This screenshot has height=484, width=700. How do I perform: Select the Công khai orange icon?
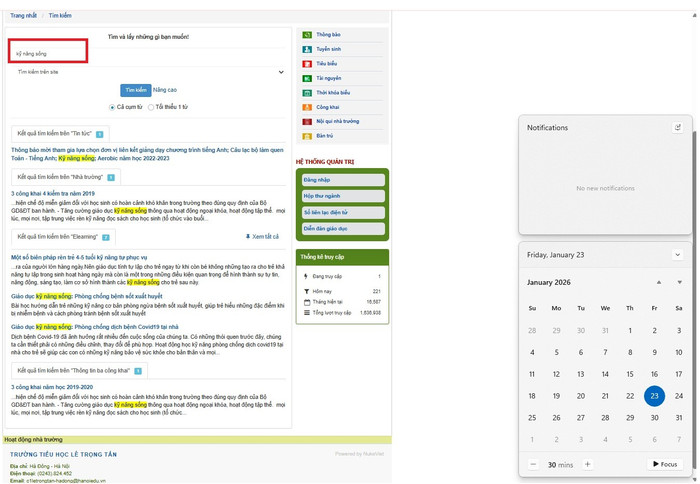(306, 106)
